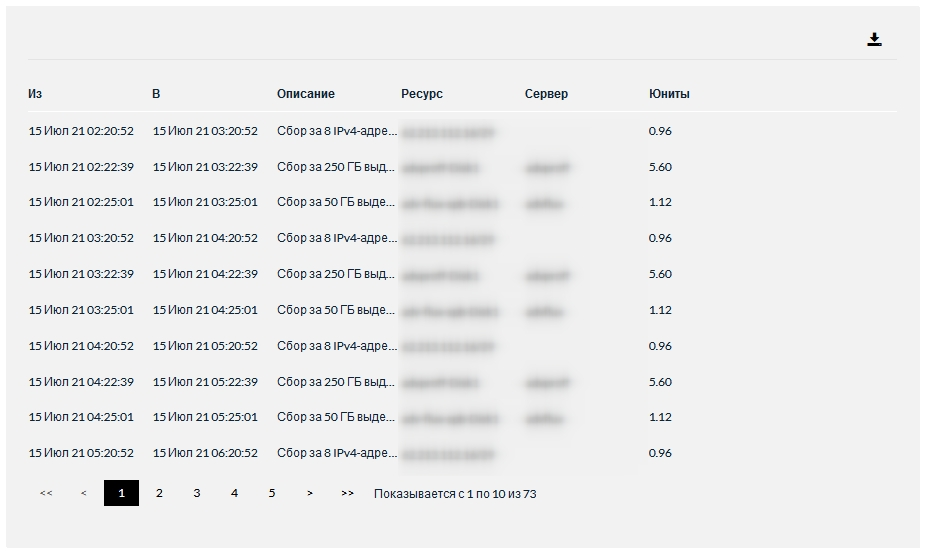Viewport: 929px width, 552px height.
Task: Jump to last page with >> button
Action: (347, 493)
